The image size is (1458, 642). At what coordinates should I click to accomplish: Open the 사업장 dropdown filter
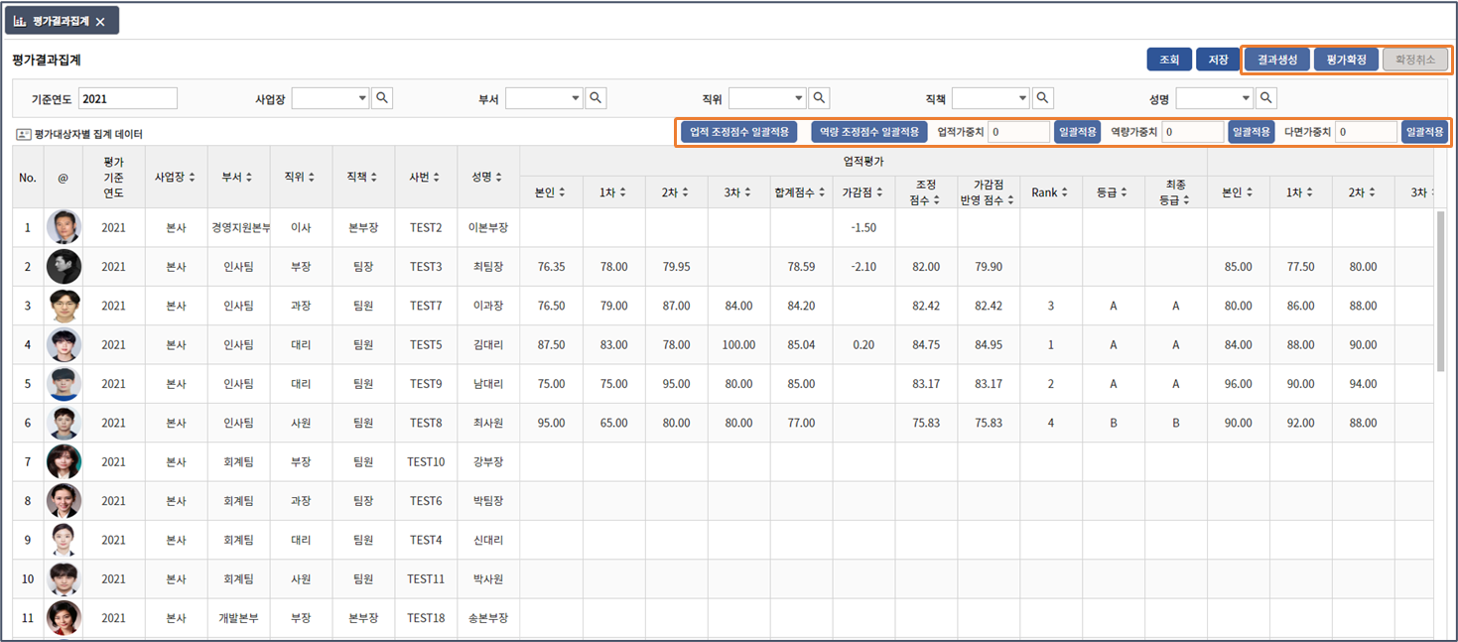[x=330, y=98]
